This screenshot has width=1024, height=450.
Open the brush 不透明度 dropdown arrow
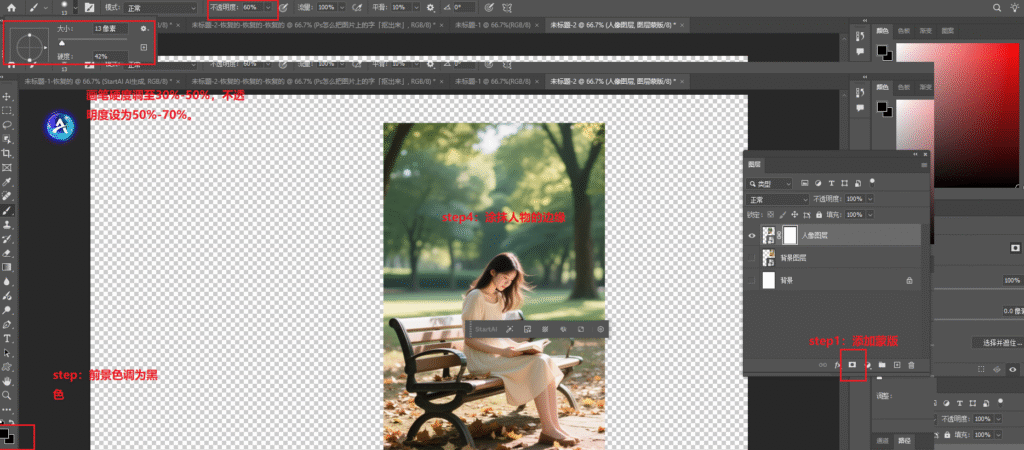tap(268, 7)
